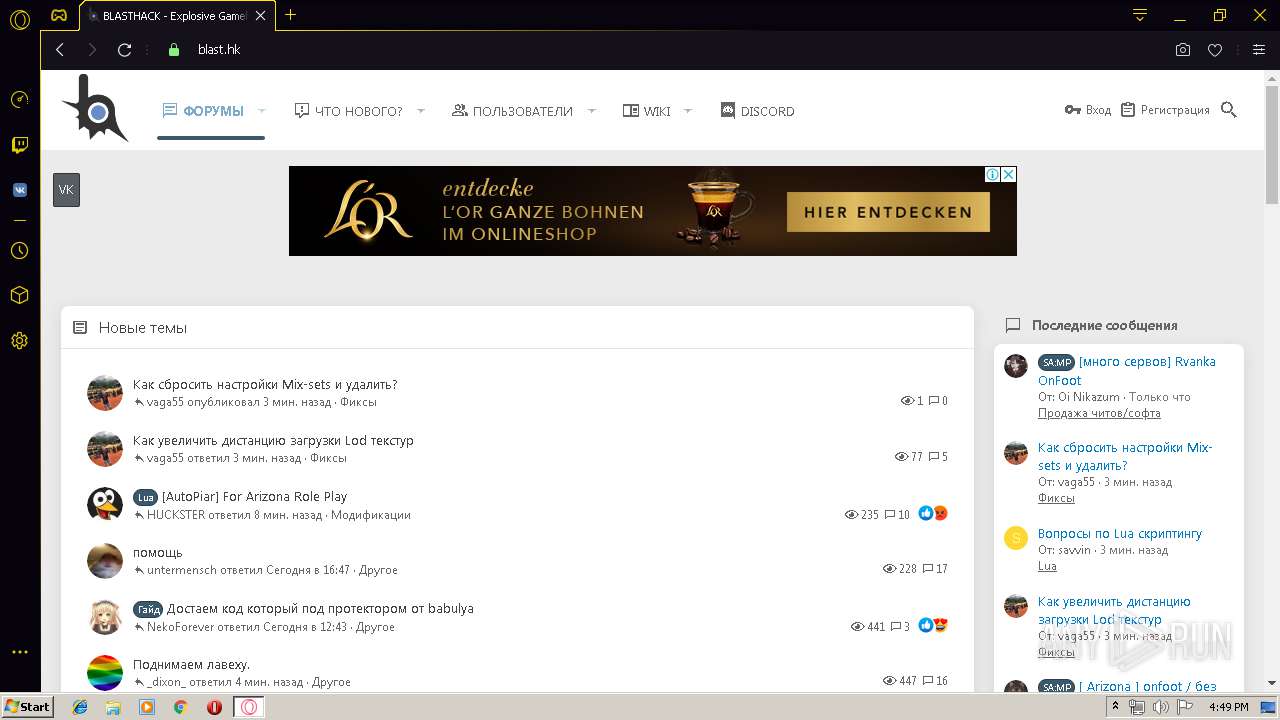This screenshot has height=720, width=1280.
Task: Open browsing history clock icon
Action: [x=19, y=251]
